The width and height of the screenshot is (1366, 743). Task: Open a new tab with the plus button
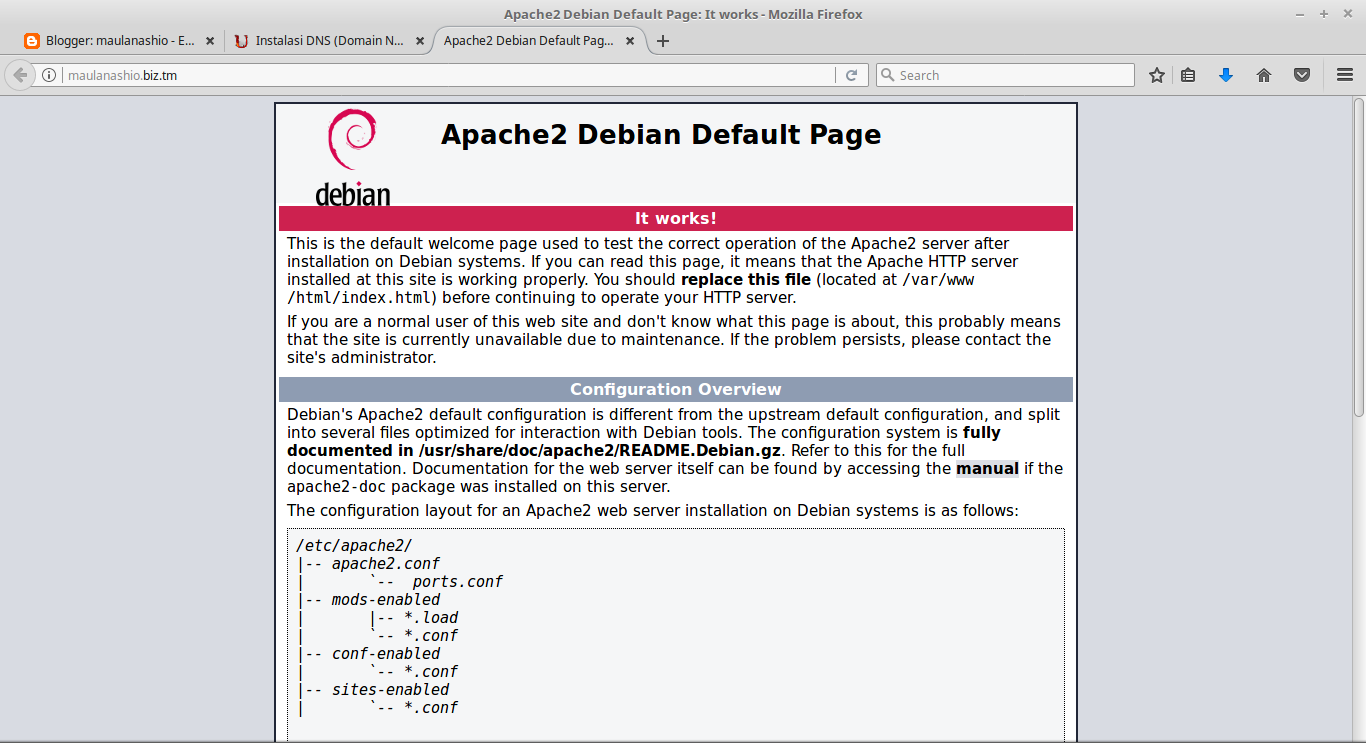(x=662, y=41)
